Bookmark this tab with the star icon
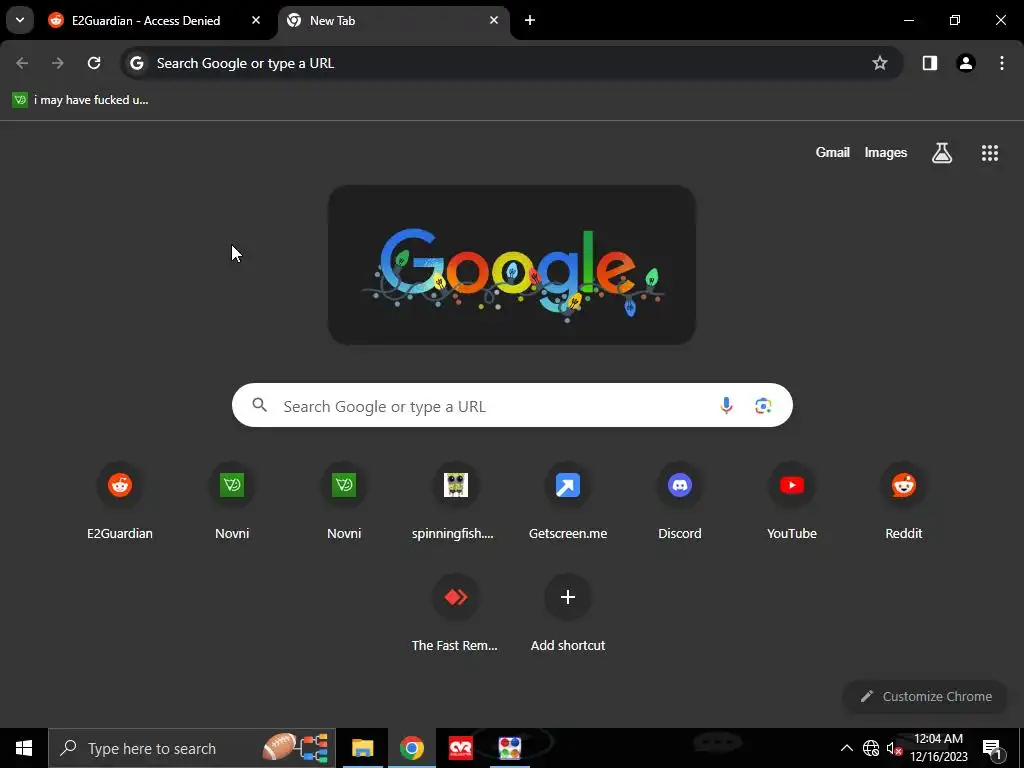Image resolution: width=1024 pixels, height=768 pixels. pyautogui.click(x=880, y=63)
